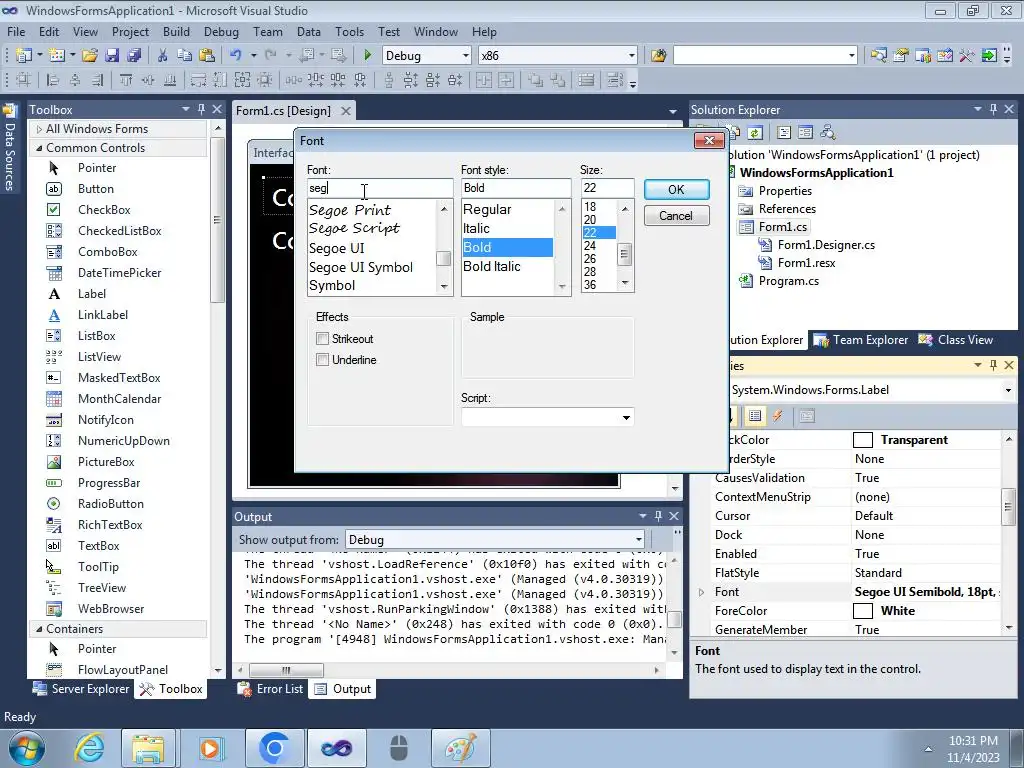Expand All Windows Forms toolbox group
Viewport: 1024px width, 768px height.
(39, 129)
